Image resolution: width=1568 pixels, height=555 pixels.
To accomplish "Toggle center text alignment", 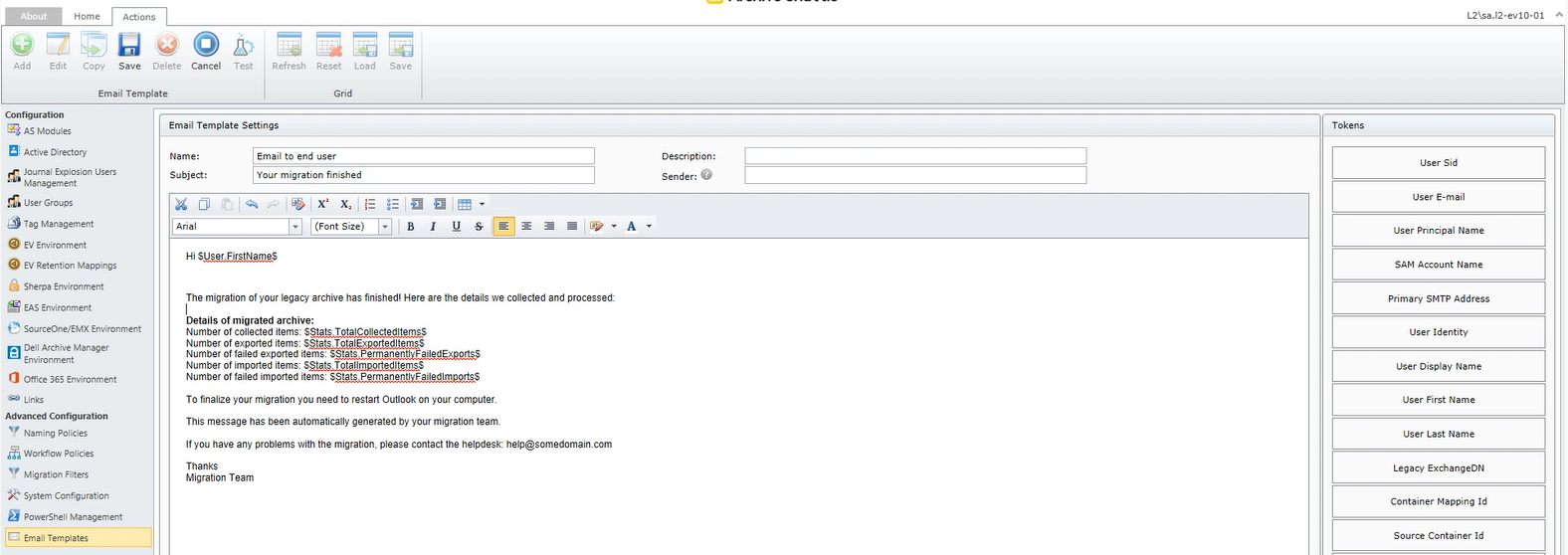I will (526, 227).
